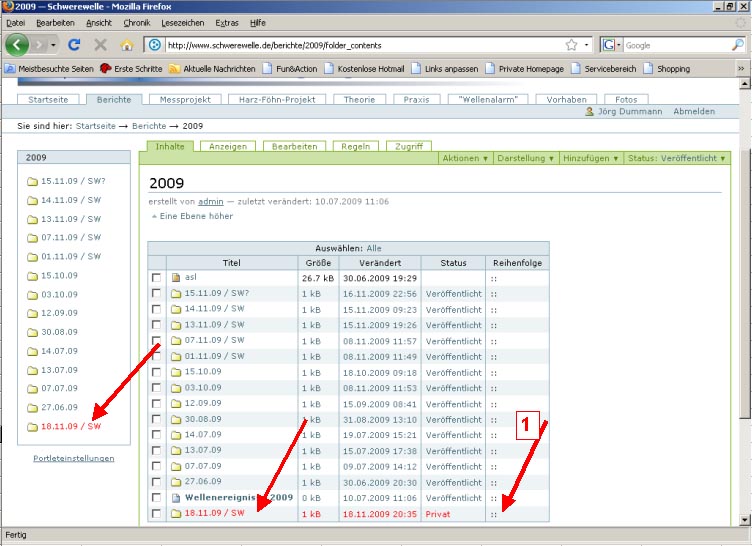Image resolution: width=752 pixels, height=546 pixels.
Task: Tick the checkbox for the asl row
Action: pos(156,278)
